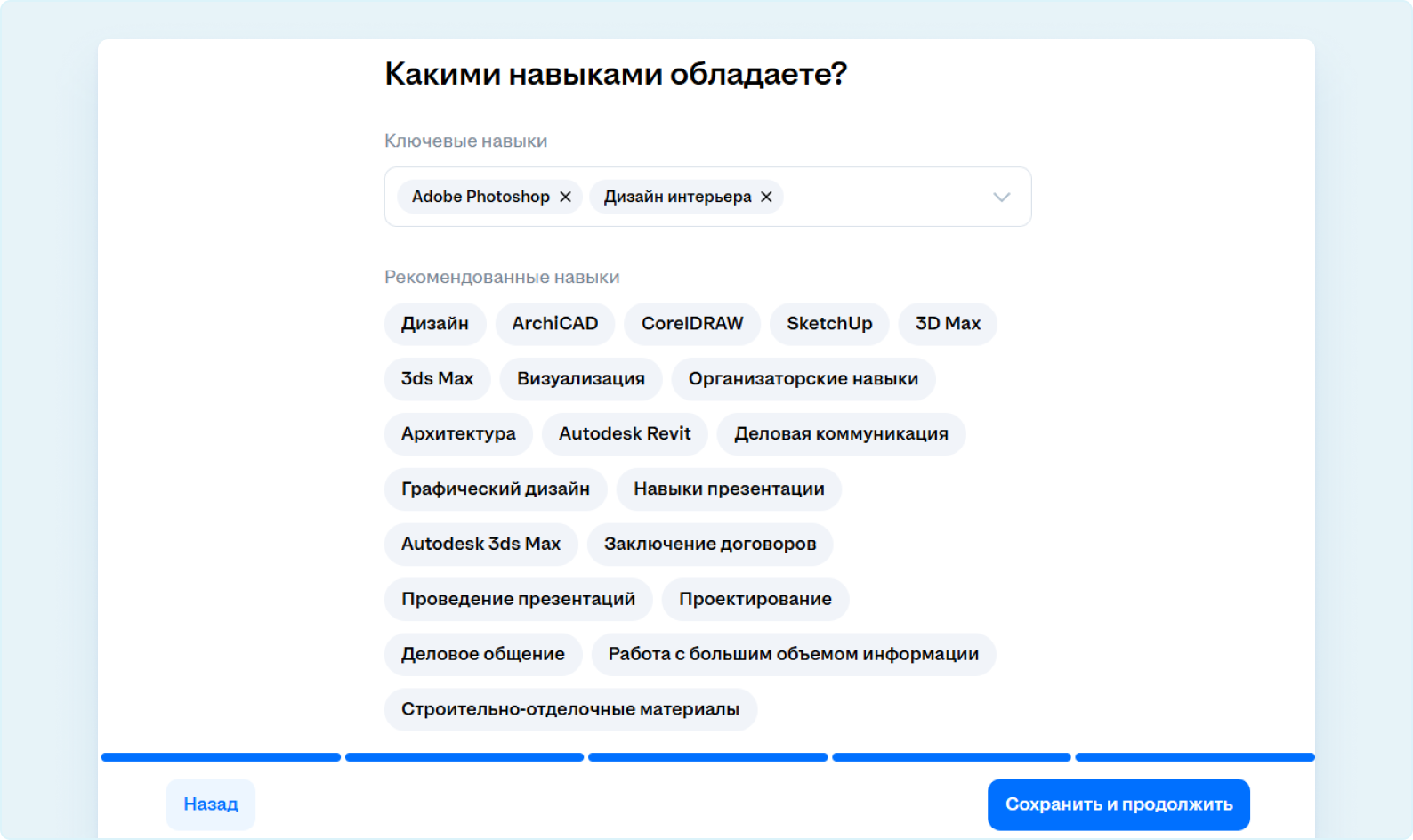Add Деловая коммуникация skill
The width and height of the screenshot is (1413, 840).
(x=841, y=434)
